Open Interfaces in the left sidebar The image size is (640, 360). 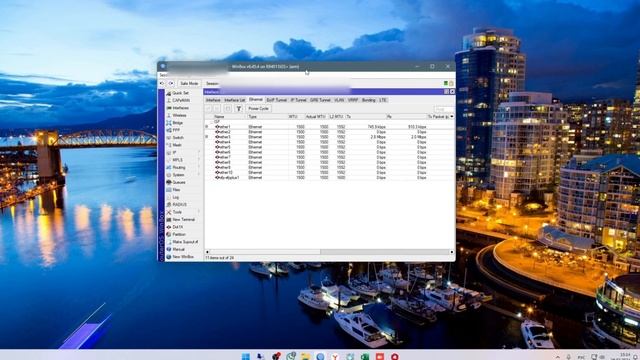[x=180, y=108]
